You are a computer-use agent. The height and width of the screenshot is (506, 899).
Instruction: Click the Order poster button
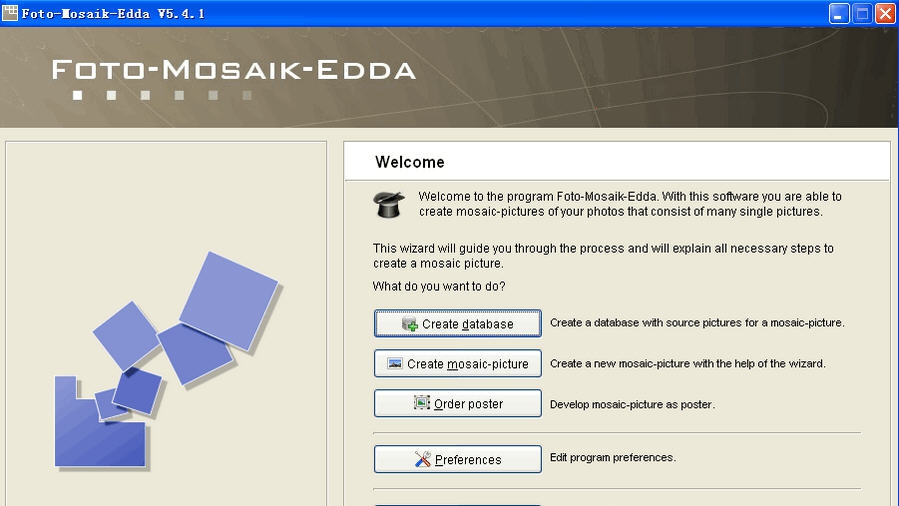tap(458, 403)
